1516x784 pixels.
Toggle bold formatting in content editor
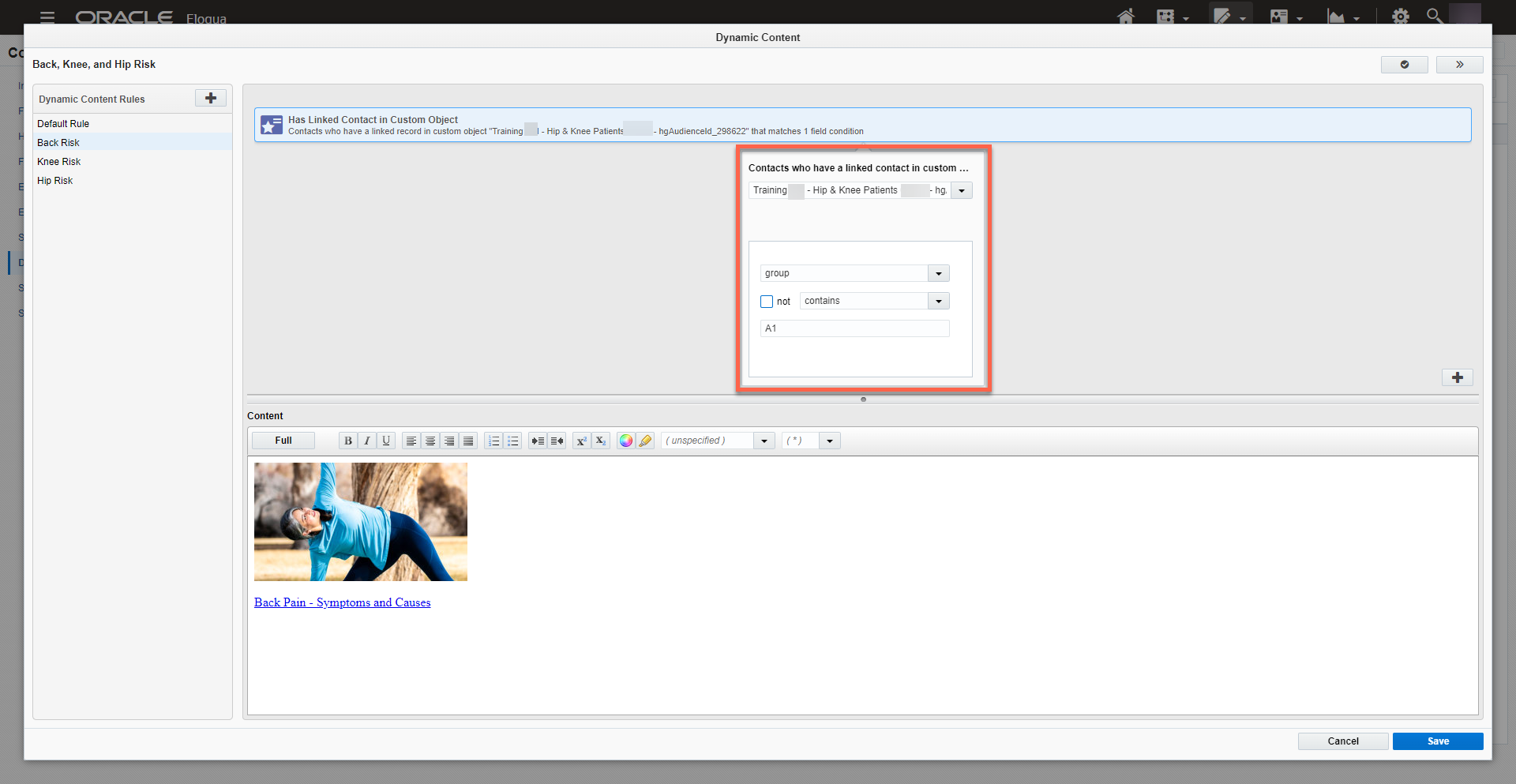point(347,441)
